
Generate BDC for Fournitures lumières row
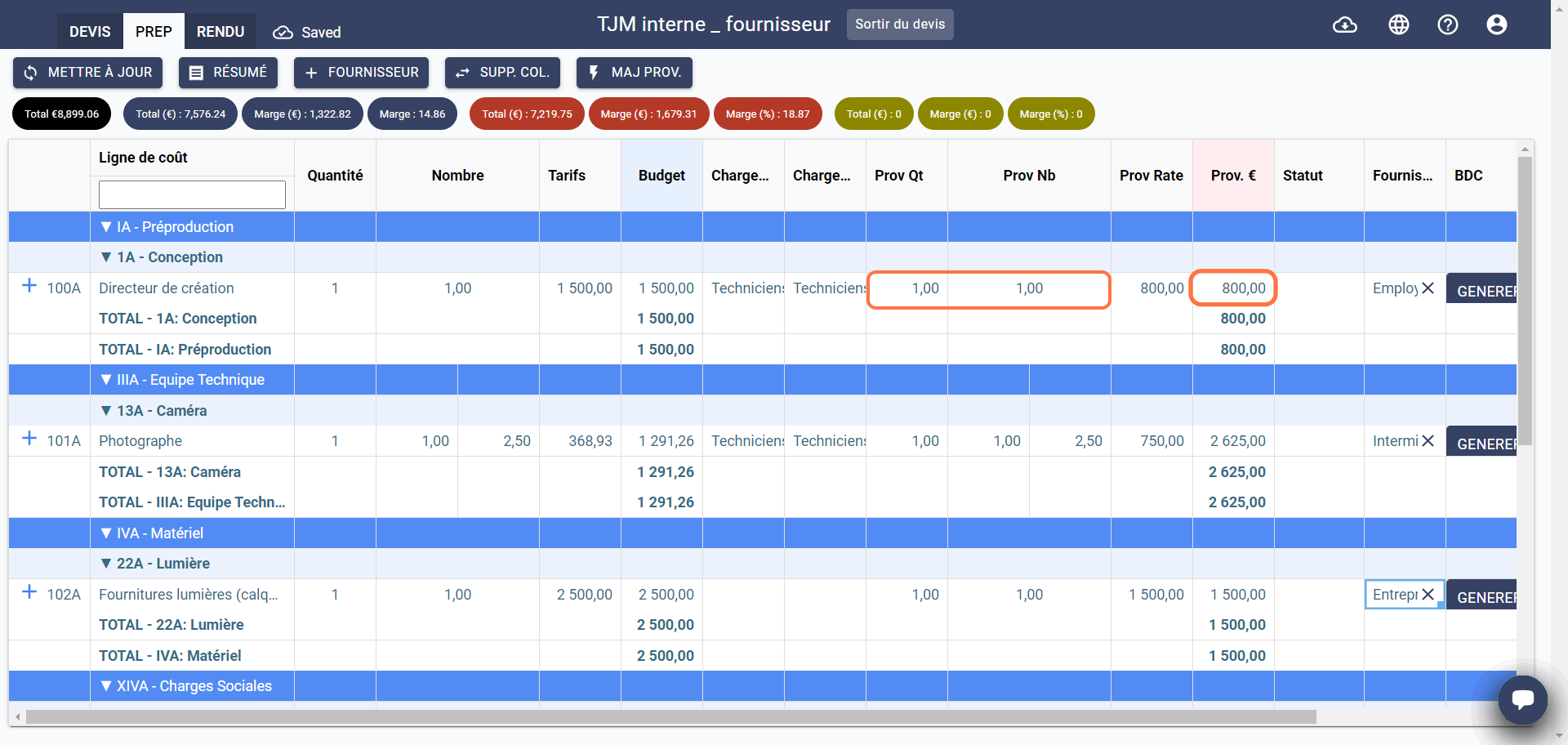click(1481, 596)
